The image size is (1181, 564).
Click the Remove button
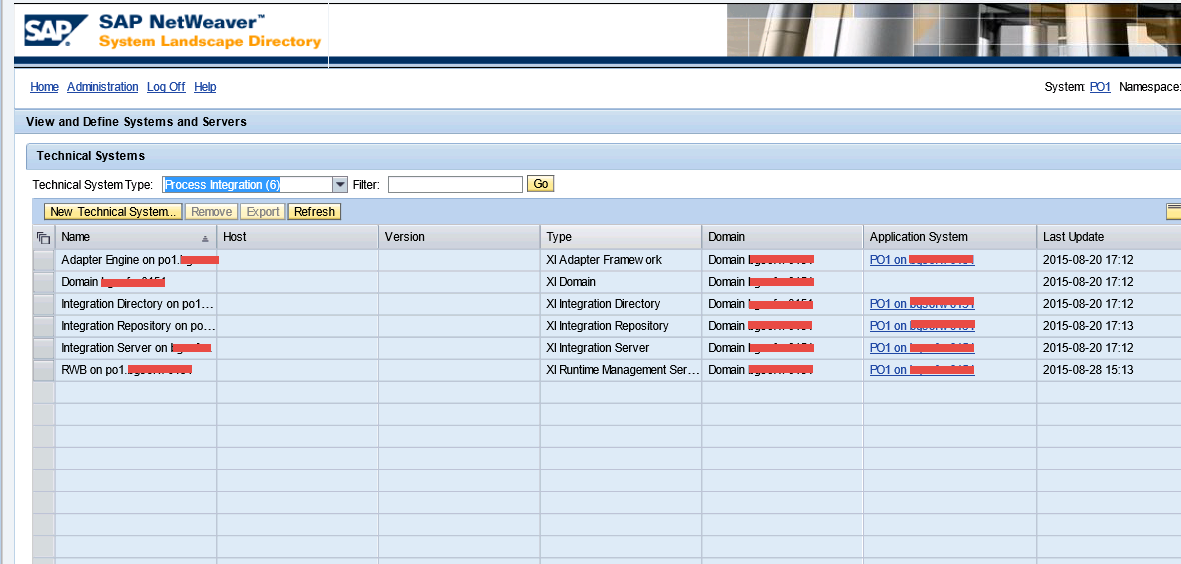click(212, 212)
